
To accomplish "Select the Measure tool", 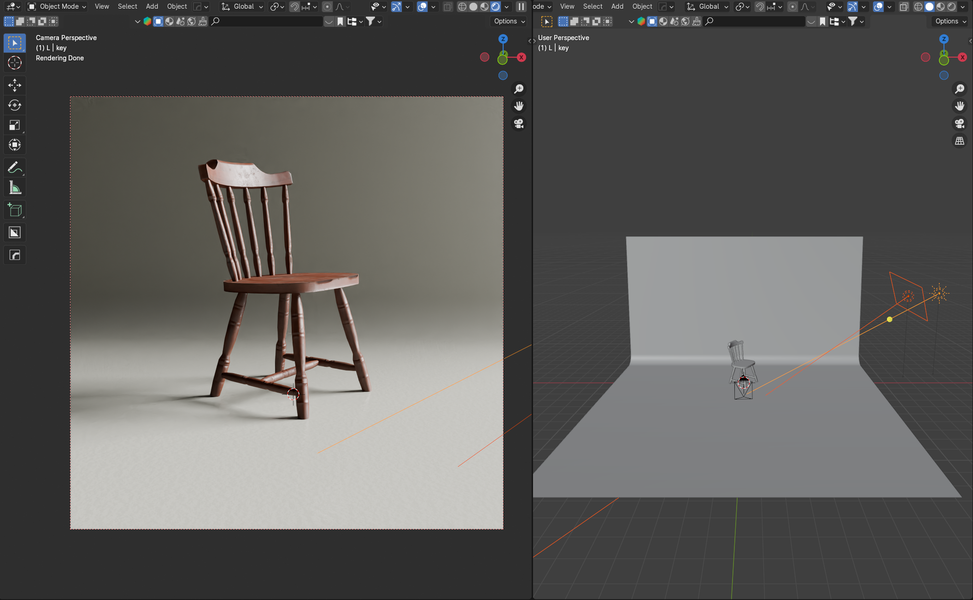I will coord(14,187).
